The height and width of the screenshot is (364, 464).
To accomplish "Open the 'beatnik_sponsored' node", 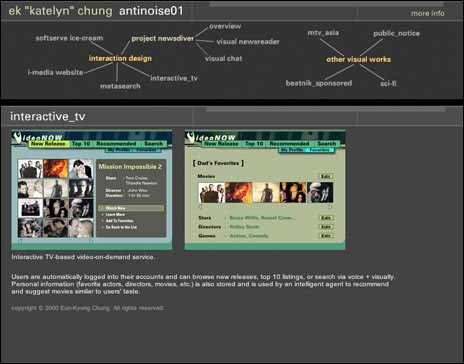I will click(x=319, y=83).
